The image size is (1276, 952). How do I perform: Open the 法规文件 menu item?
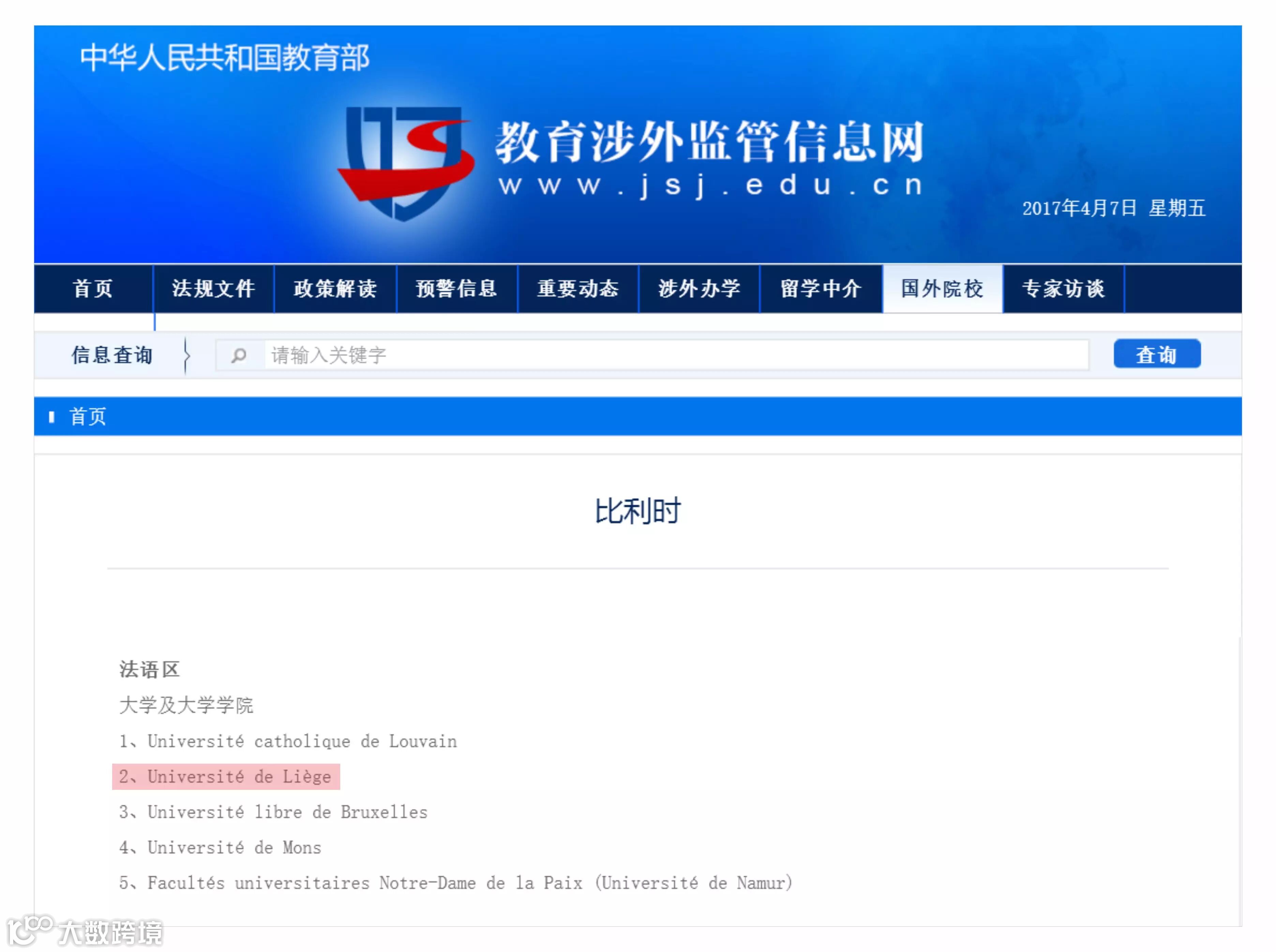(213, 289)
